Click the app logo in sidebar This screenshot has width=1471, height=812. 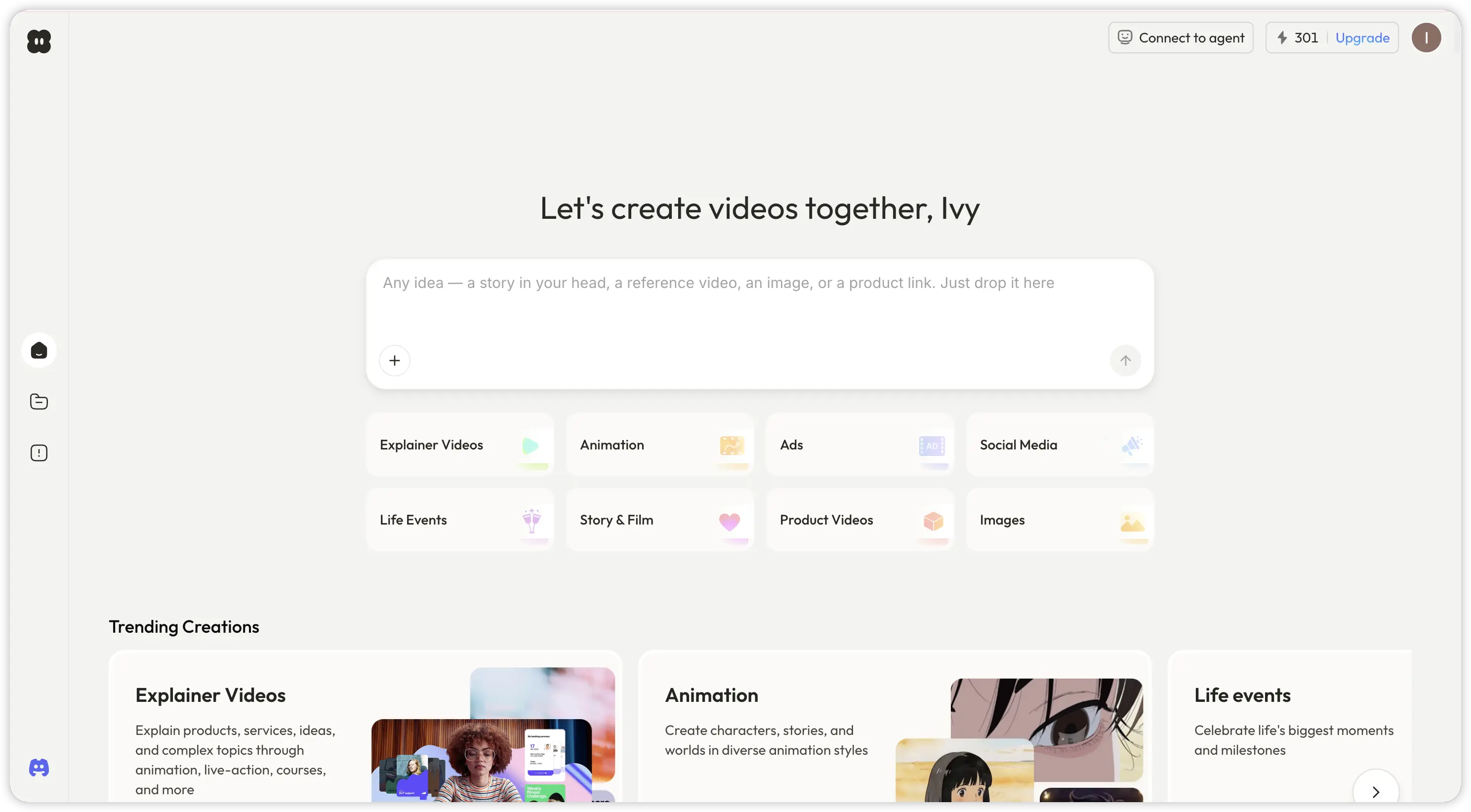[x=39, y=41]
